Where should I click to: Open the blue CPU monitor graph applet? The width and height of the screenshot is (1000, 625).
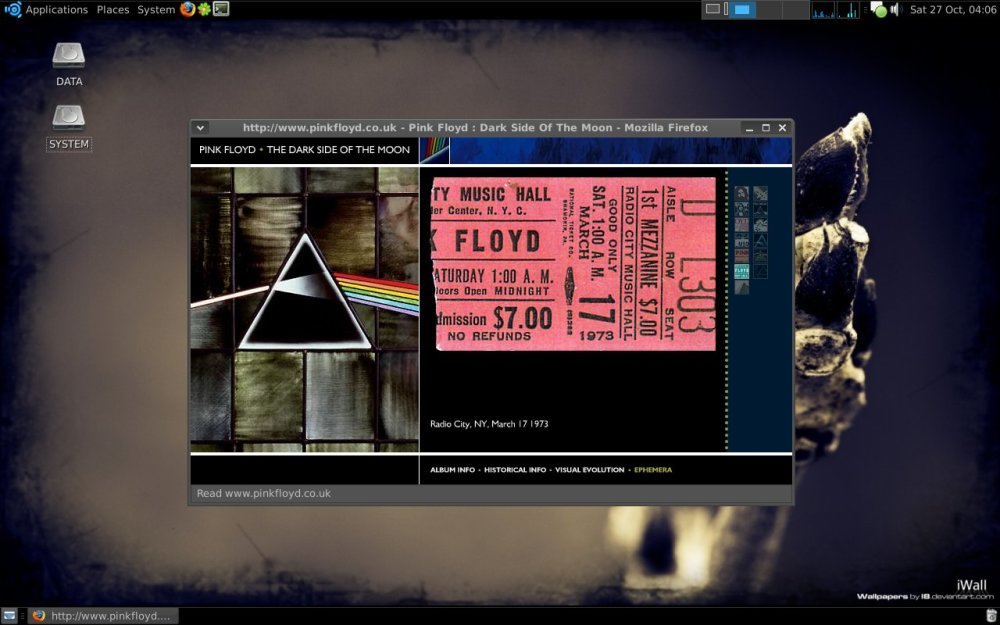(x=823, y=10)
